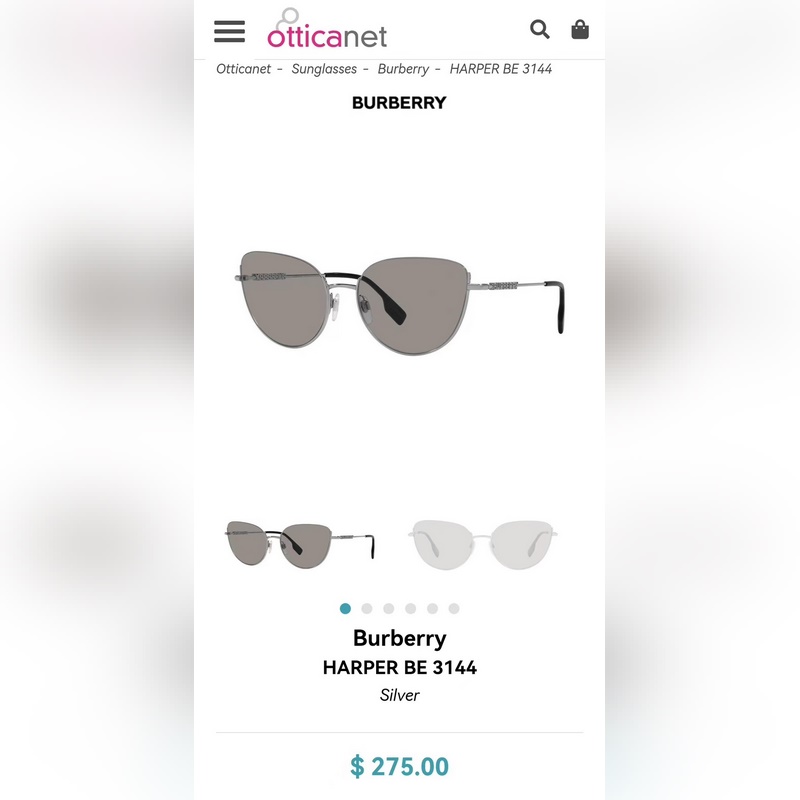800x800 pixels.
Task: Click the HARPER BE 3144 product title
Action: pos(399,667)
